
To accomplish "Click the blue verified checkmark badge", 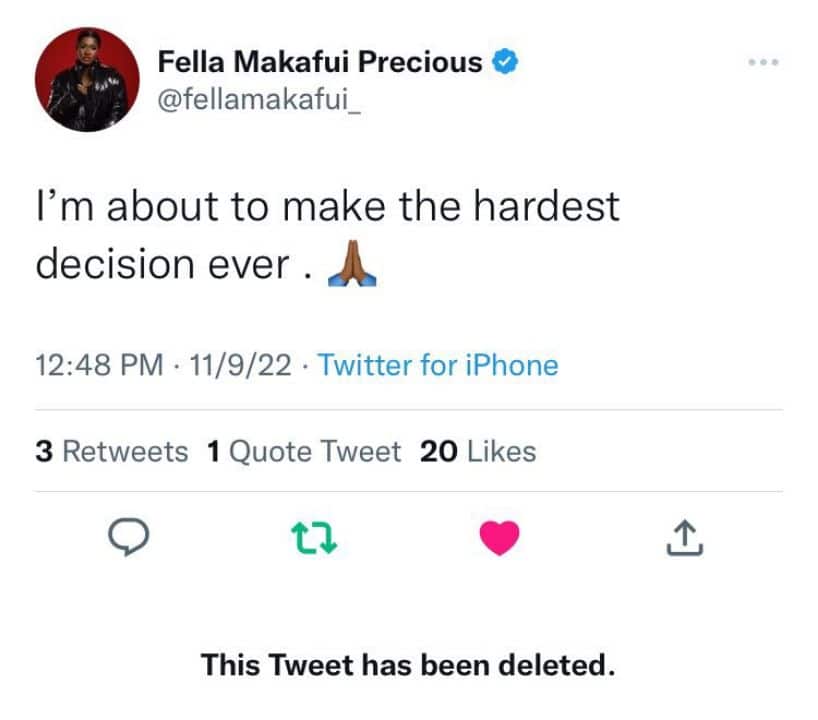I will point(504,61).
